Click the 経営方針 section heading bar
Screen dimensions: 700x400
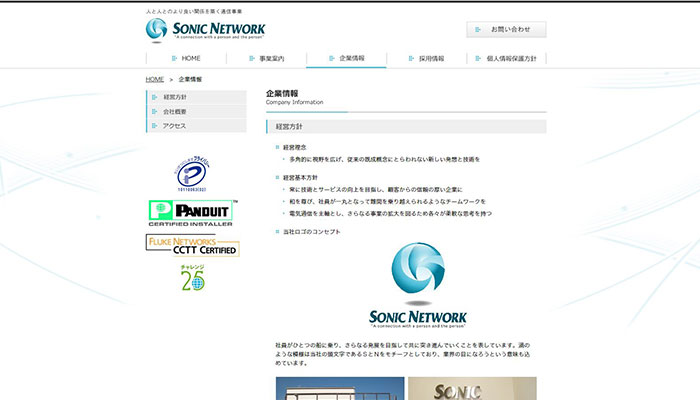[406, 127]
